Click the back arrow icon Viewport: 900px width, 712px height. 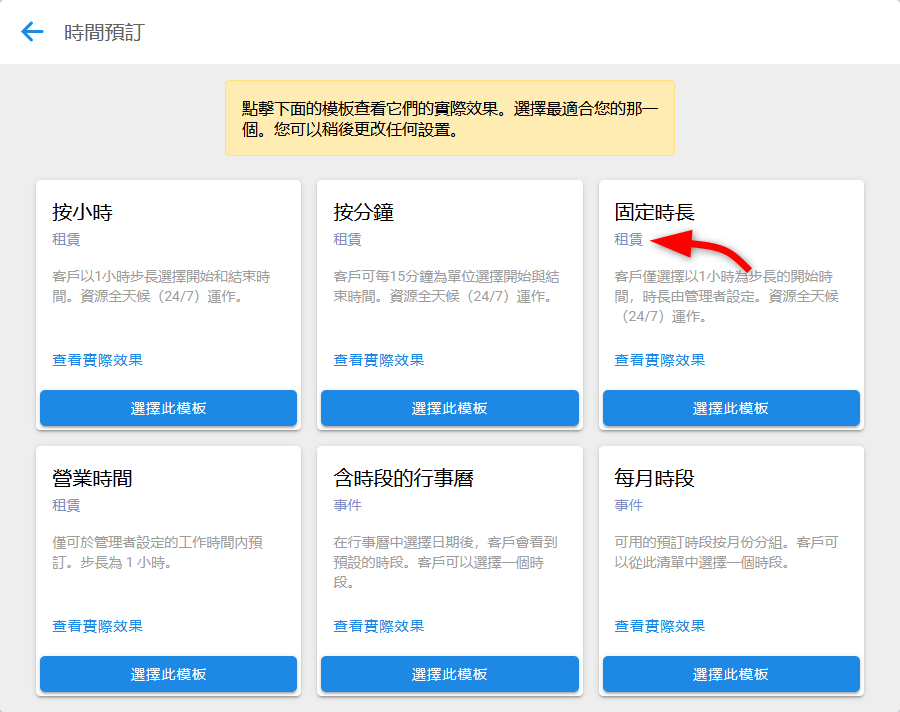point(33,32)
